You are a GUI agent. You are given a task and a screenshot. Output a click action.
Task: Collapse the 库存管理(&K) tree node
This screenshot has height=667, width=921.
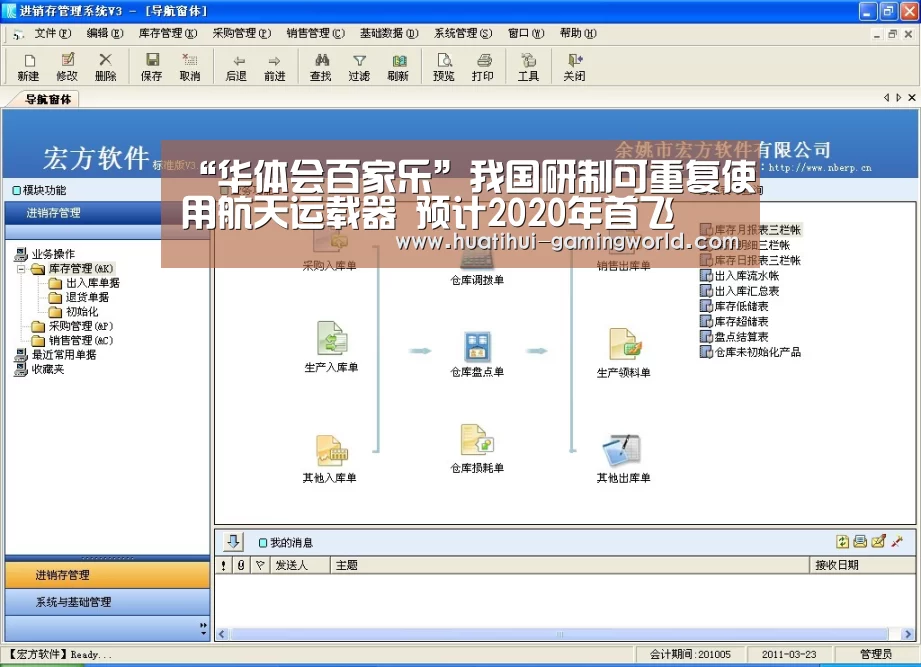pos(21,269)
